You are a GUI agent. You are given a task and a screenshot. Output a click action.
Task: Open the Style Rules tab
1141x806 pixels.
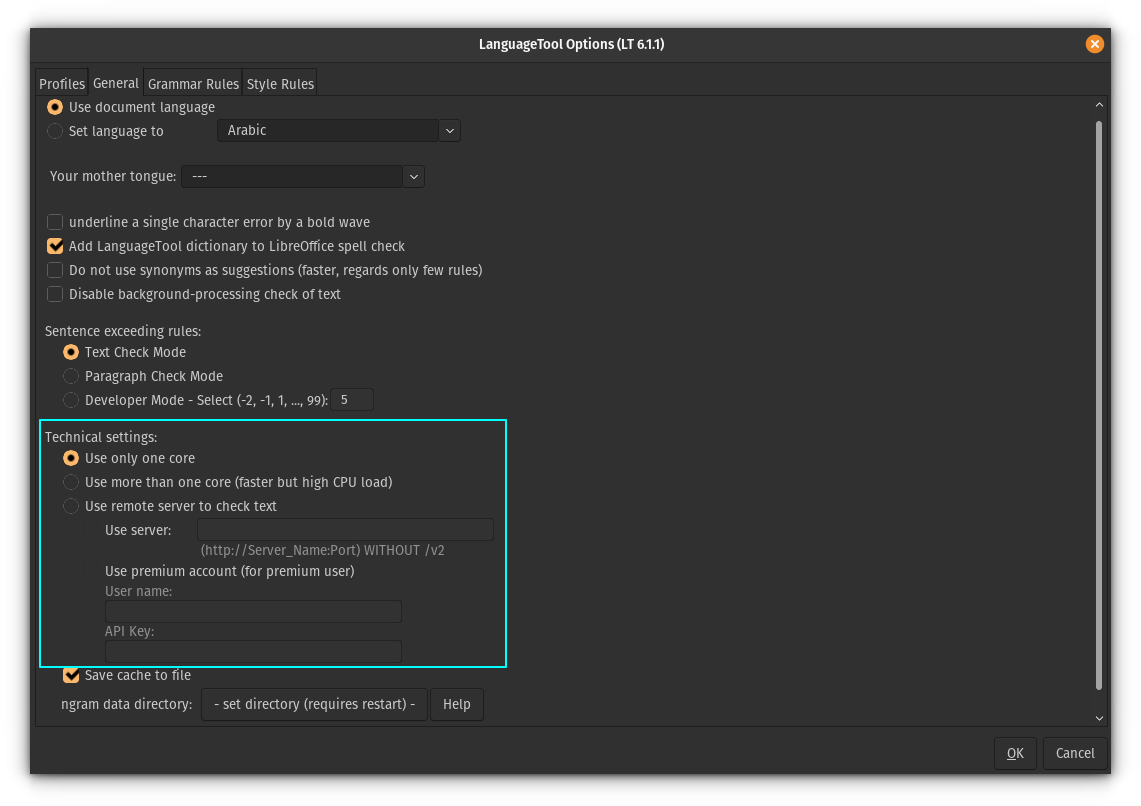[x=280, y=83]
